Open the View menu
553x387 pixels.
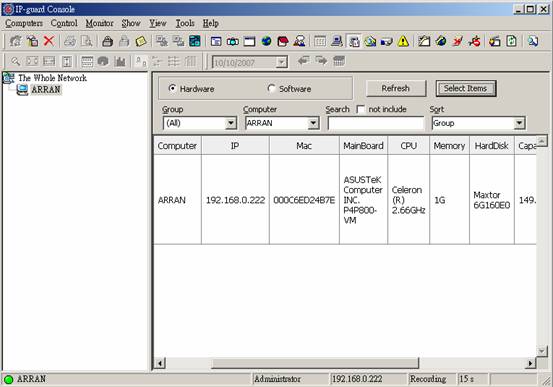(x=158, y=23)
